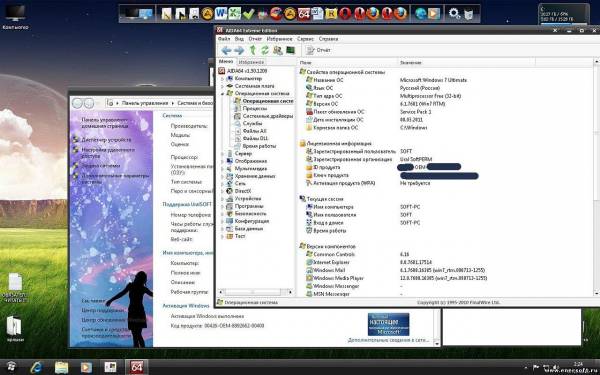The width and height of the screenshot is (600, 375).
Task: Expand the Сеть tree node
Action: (222, 184)
